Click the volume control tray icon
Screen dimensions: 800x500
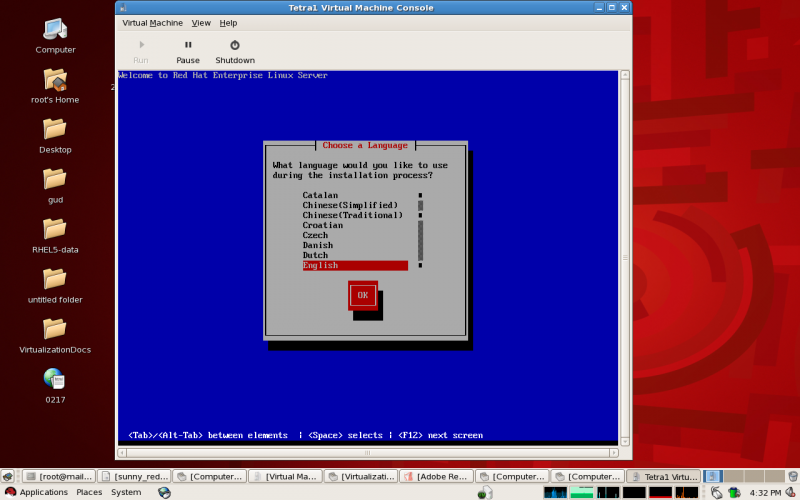pyautogui.click(x=791, y=492)
